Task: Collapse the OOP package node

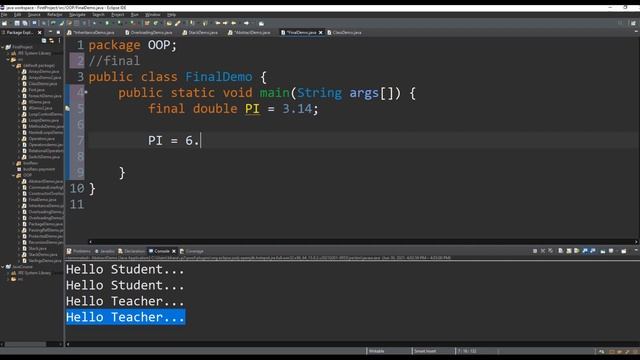Action: 13,176
